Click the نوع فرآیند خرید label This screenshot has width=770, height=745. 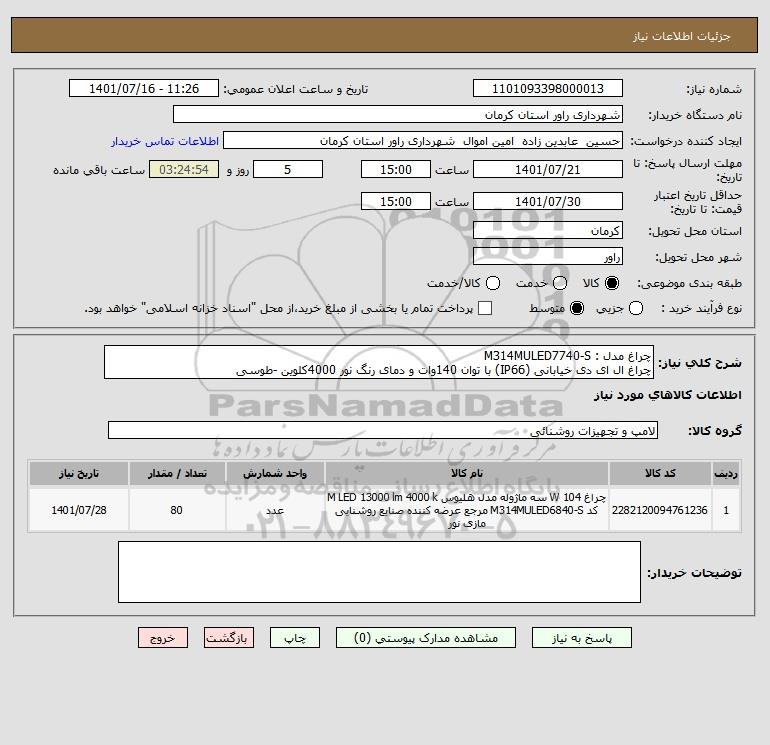pos(702,308)
